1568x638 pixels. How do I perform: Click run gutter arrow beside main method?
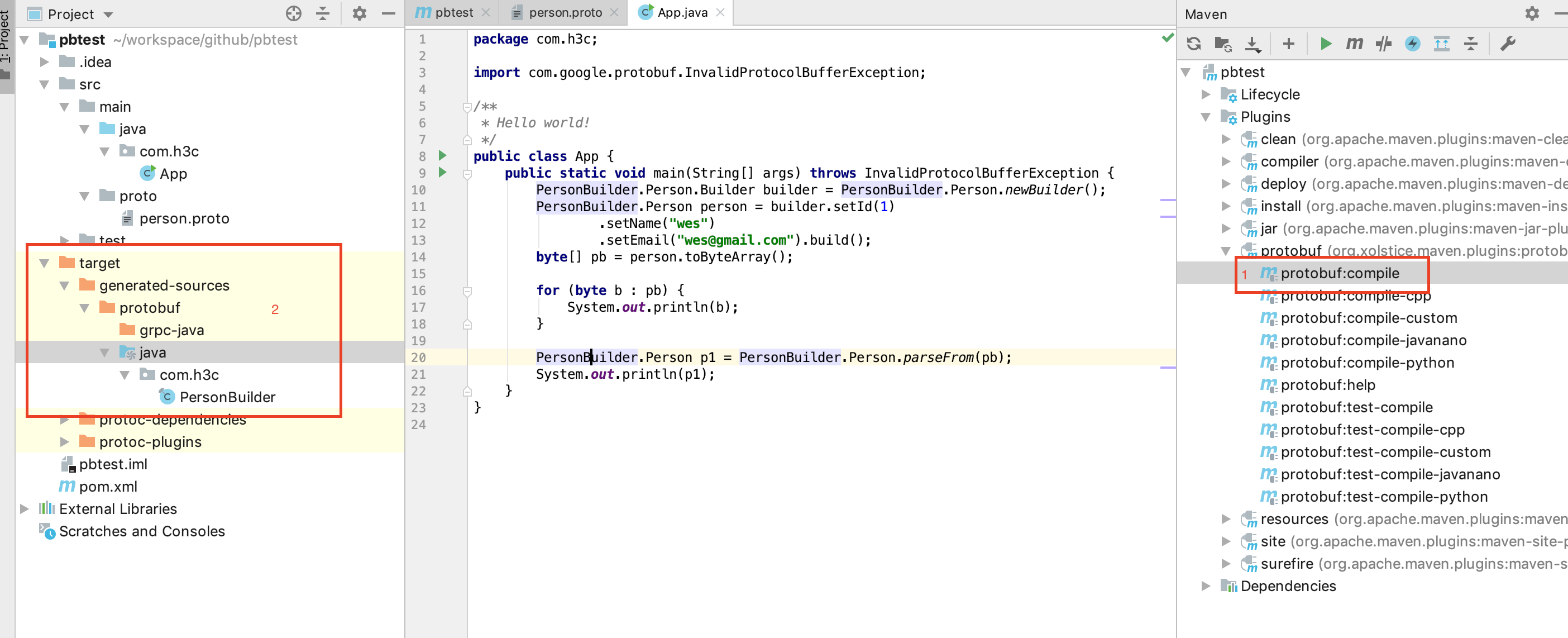[442, 172]
